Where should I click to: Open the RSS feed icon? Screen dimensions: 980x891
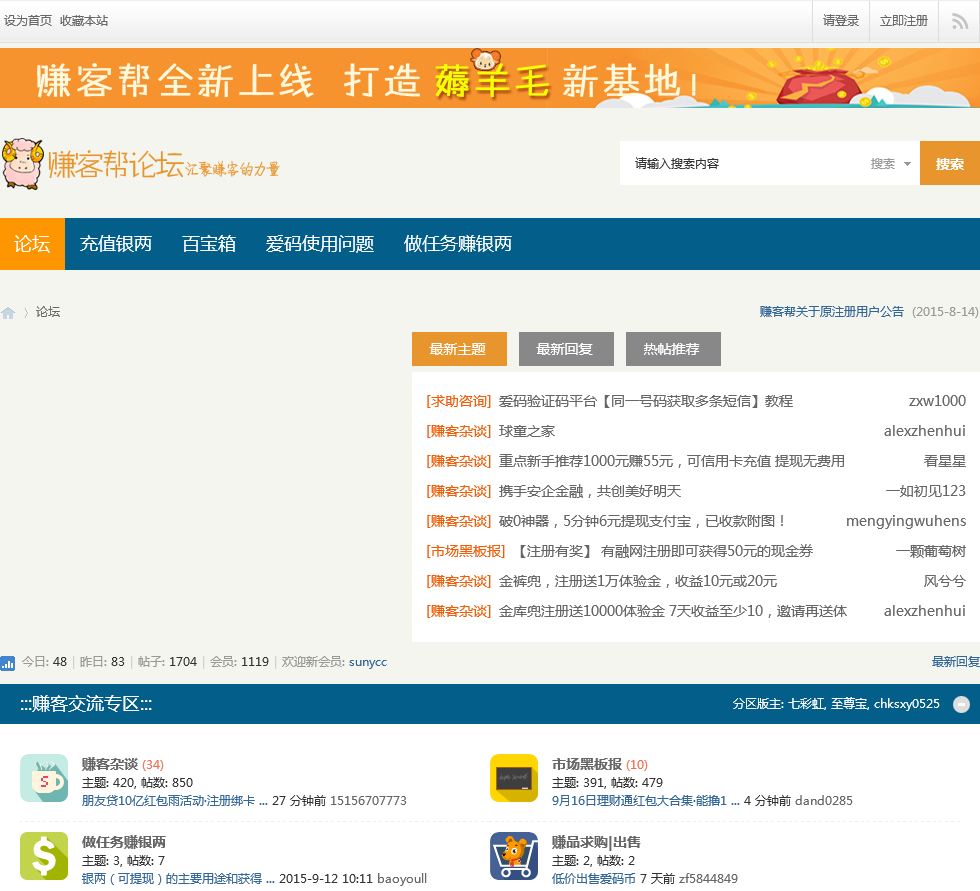point(959,21)
